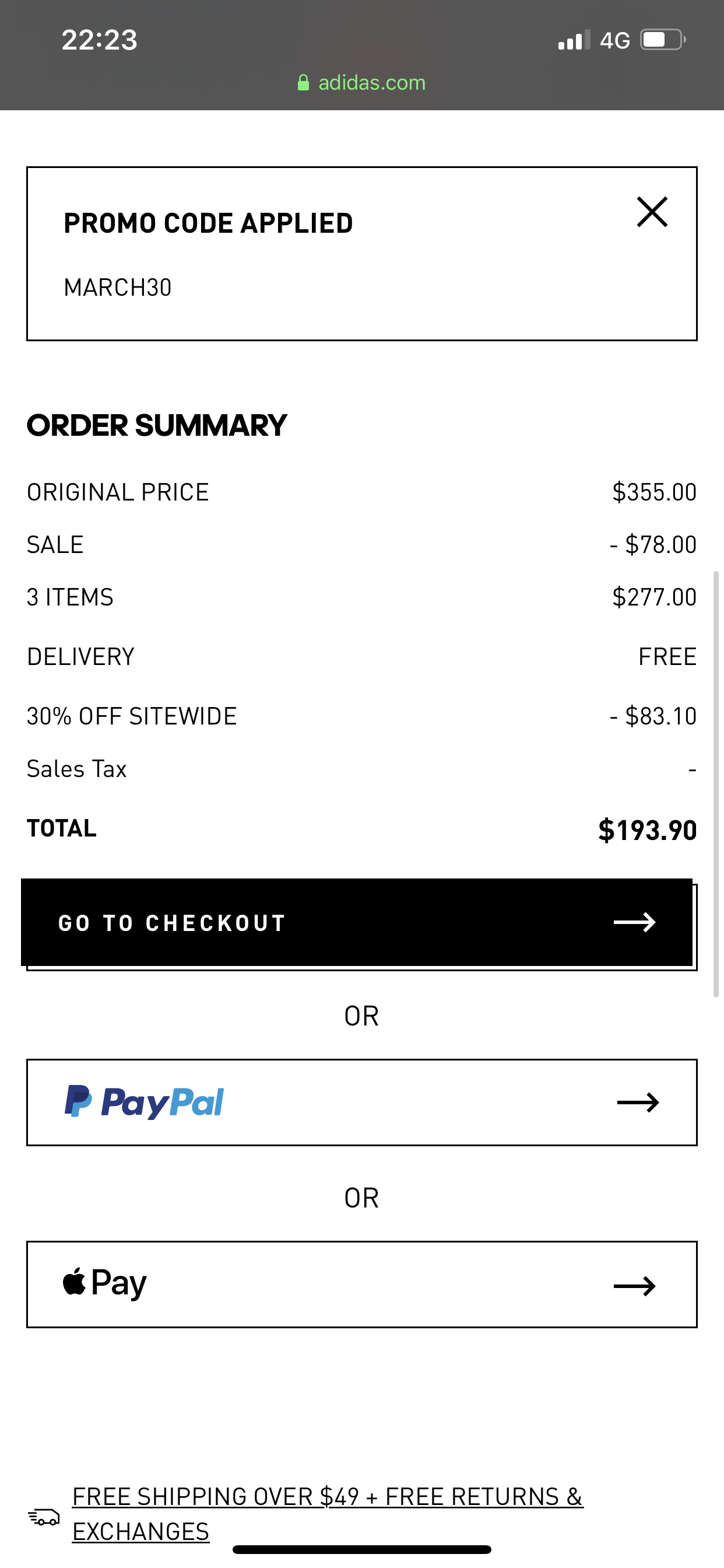Click the arrow in the Apple Pay box
Image resolution: width=724 pixels, height=1568 pixels.
(x=634, y=1285)
